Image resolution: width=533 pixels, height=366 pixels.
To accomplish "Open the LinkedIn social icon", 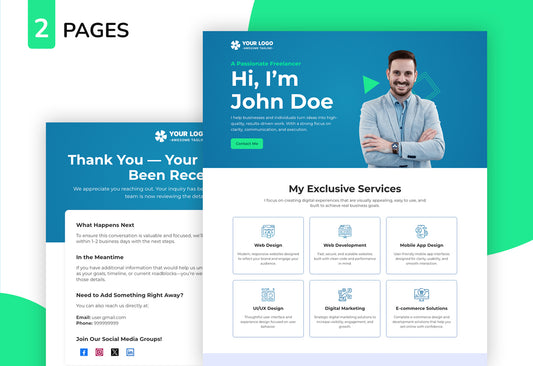I will (130, 352).
